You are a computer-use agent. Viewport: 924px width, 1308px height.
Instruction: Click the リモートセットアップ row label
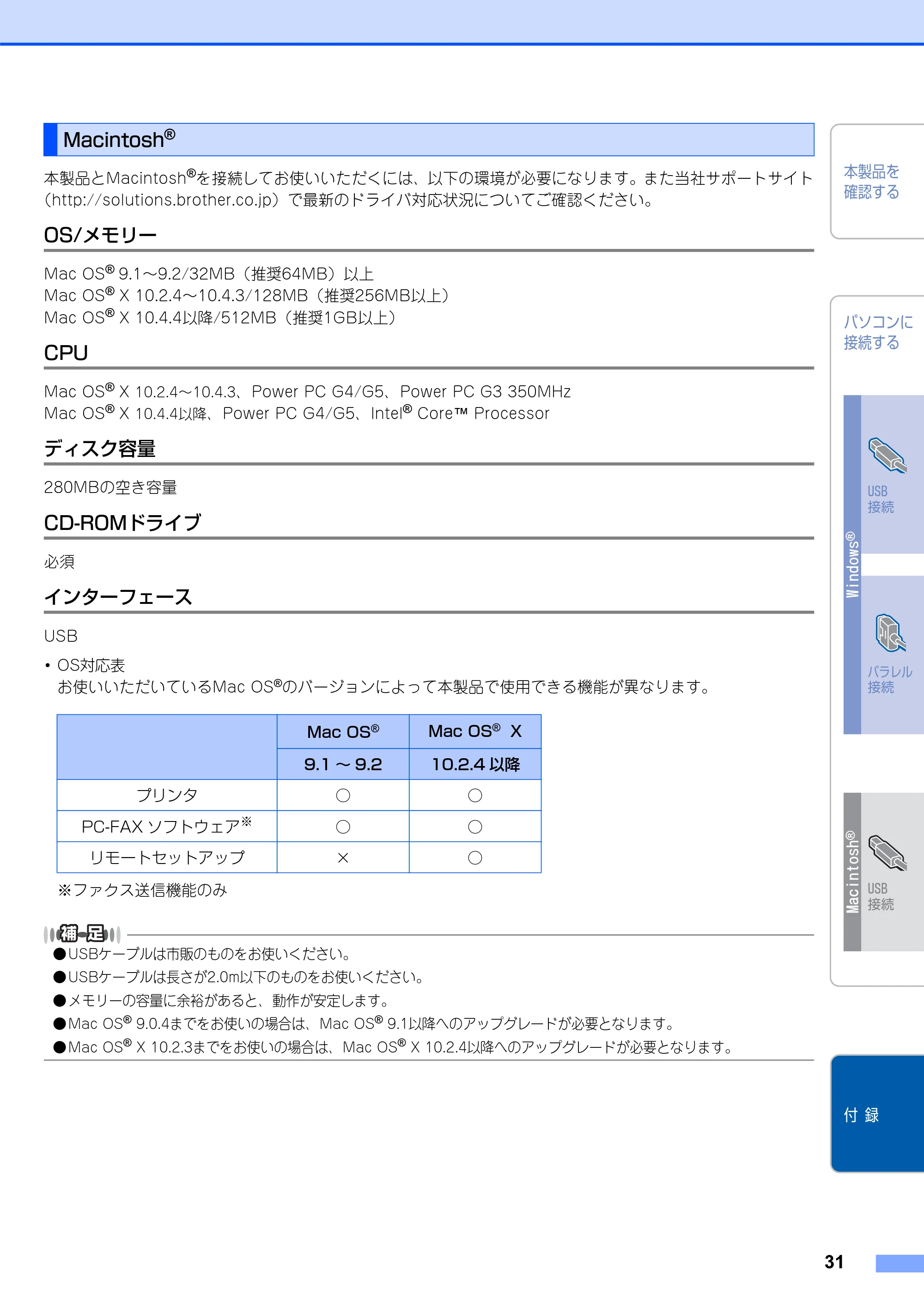tap(167, 857)
